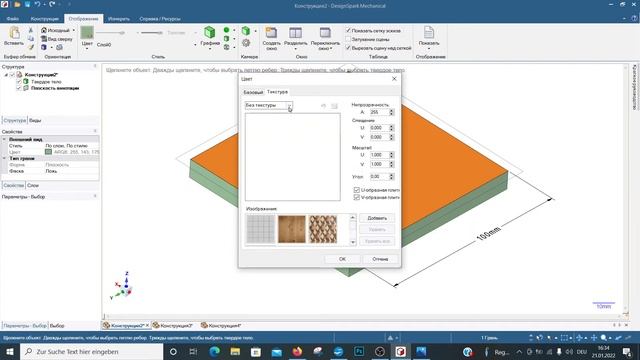Toggle visibility checkbox of Конструкция2 root
The width and height of the screenshot is (640, 360).
12,75
